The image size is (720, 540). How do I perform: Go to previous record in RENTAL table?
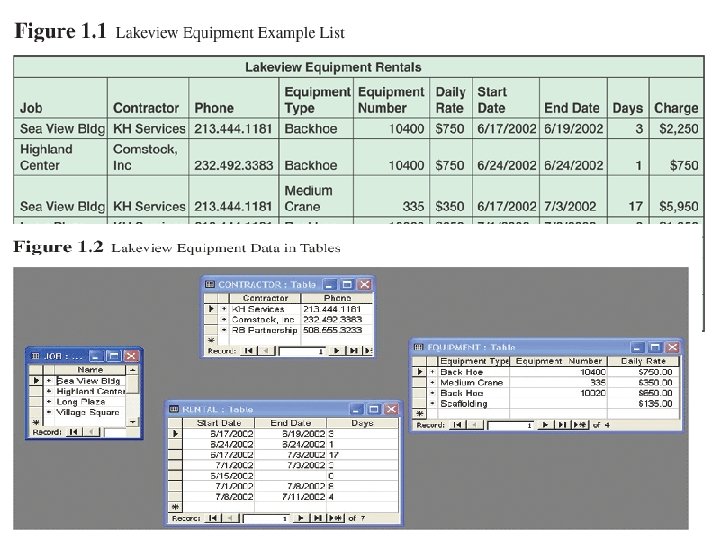tap(229, 518)
